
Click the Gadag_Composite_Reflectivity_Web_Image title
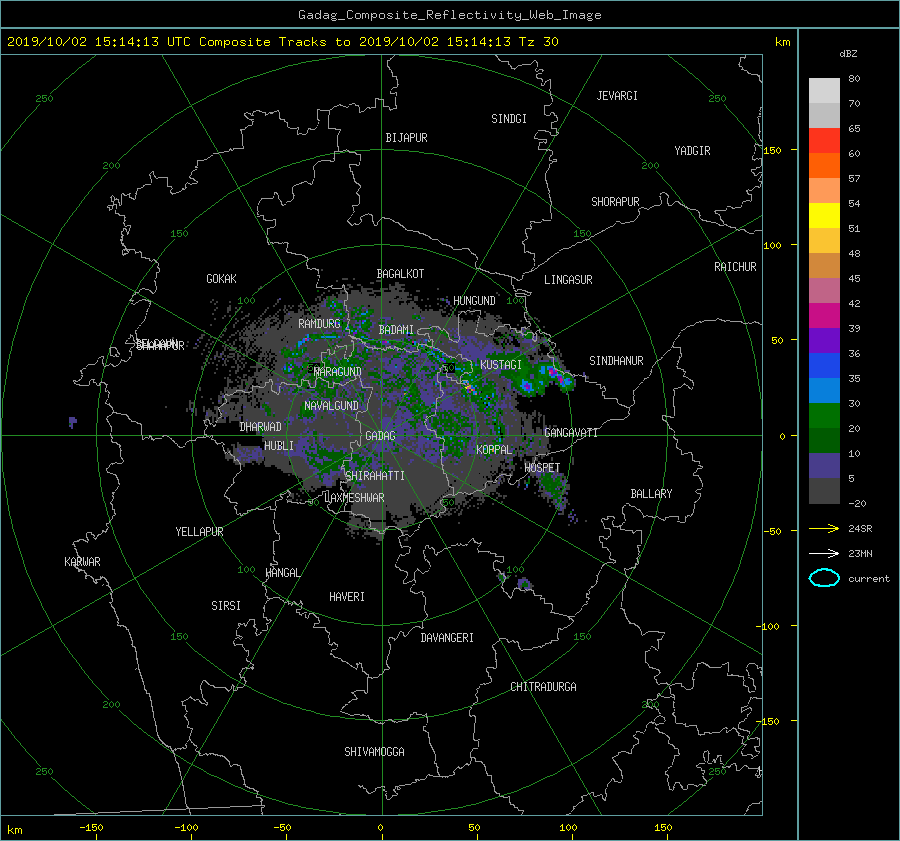pos(449,15)
